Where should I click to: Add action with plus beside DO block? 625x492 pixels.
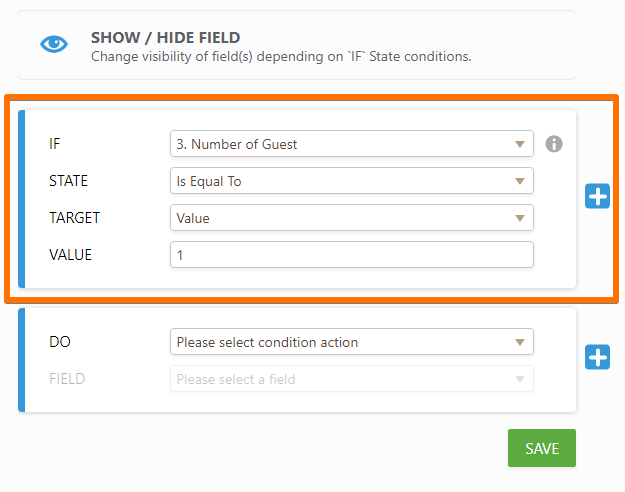597,356
